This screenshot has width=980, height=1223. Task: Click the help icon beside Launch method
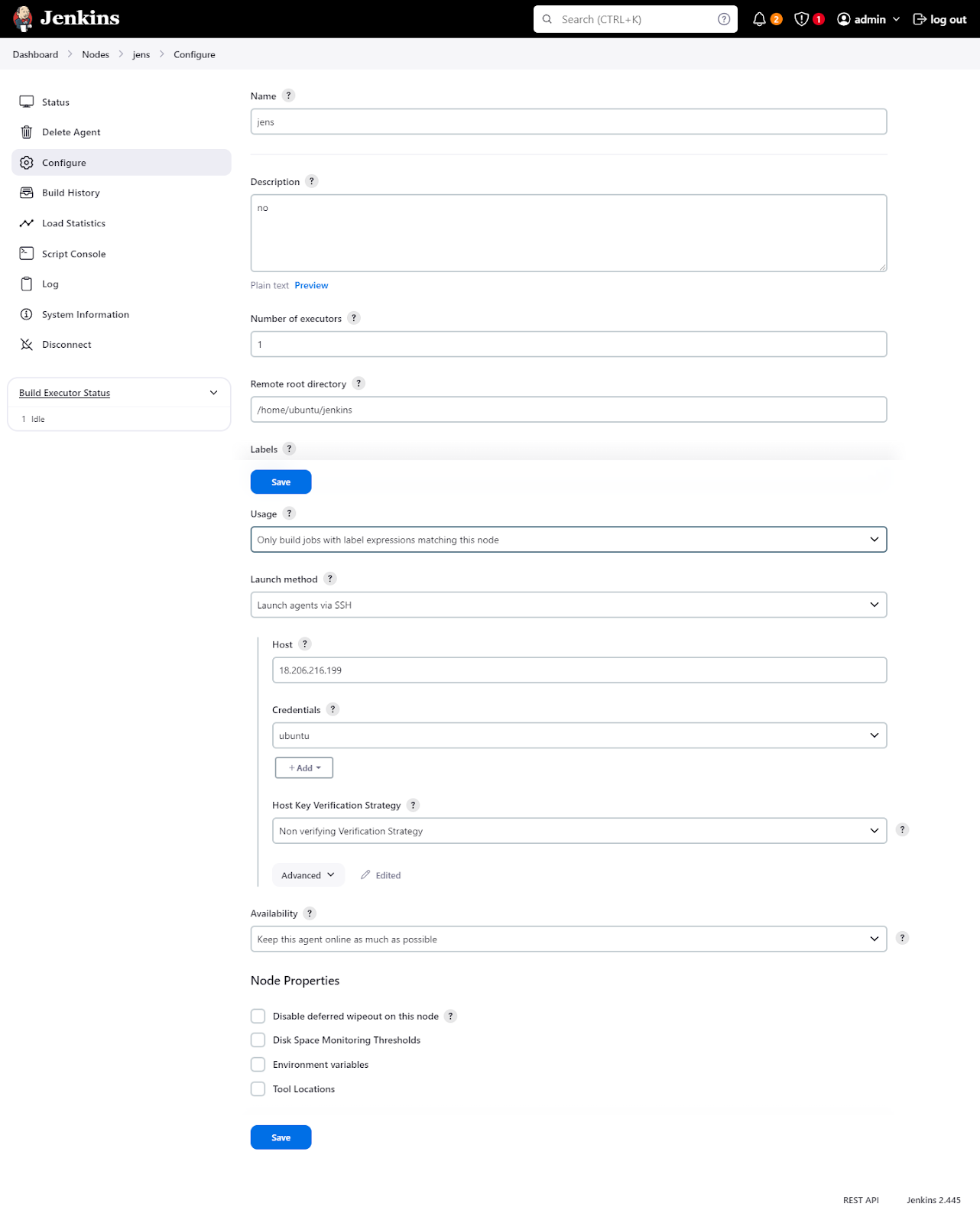pyautogui.click(x=330, y=579)
